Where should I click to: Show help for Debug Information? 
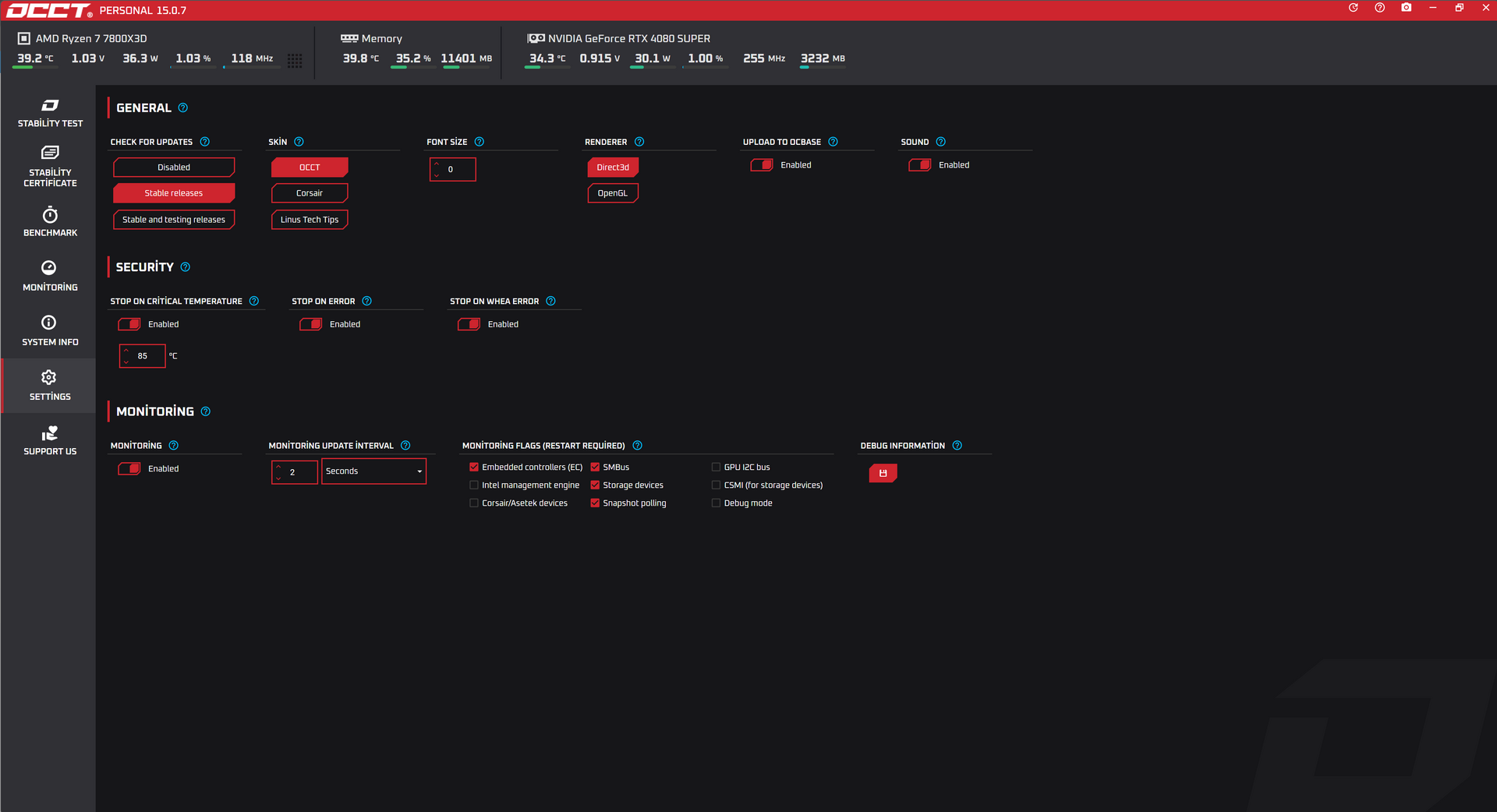(x=957, y=446)
